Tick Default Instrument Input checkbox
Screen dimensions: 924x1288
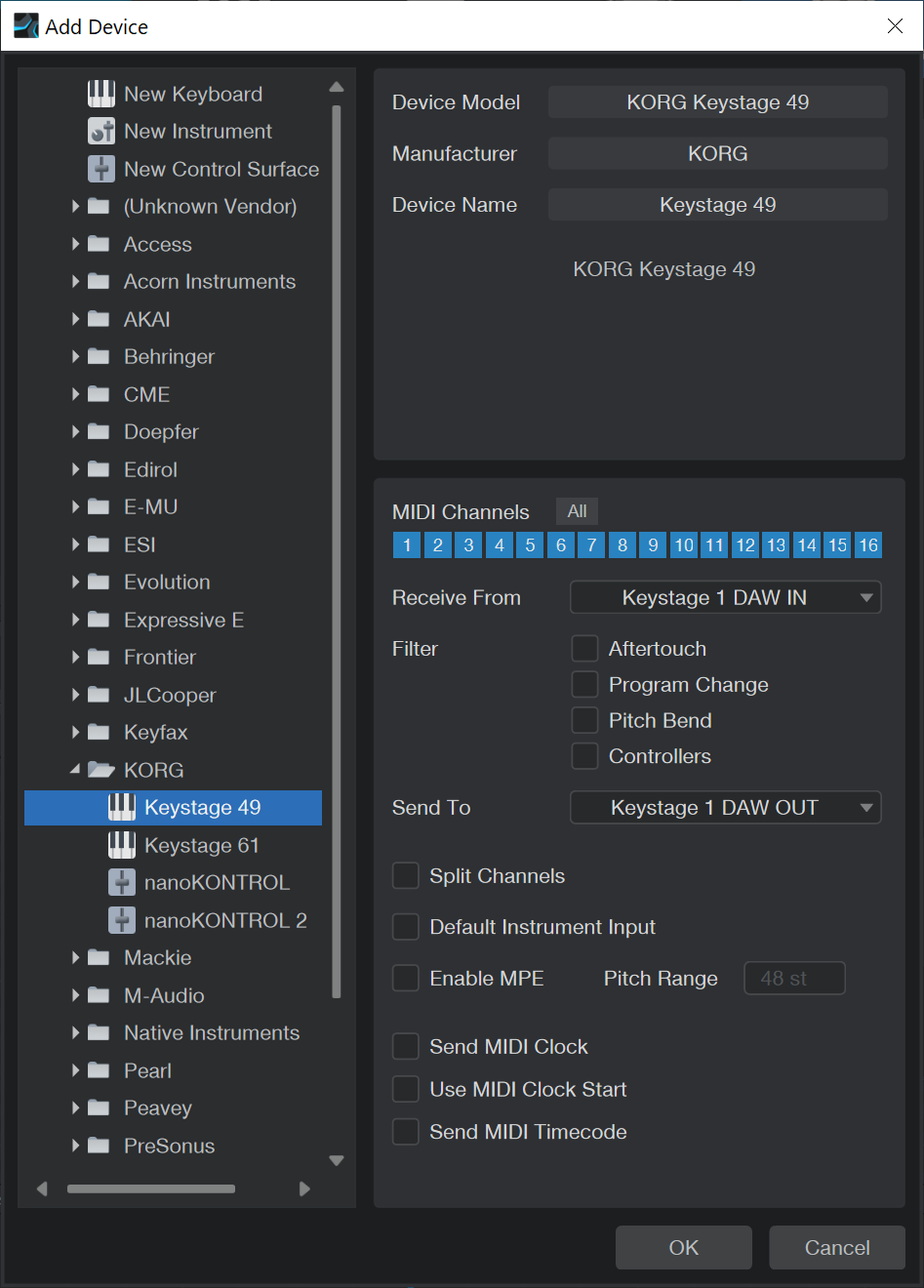point(405,927)
